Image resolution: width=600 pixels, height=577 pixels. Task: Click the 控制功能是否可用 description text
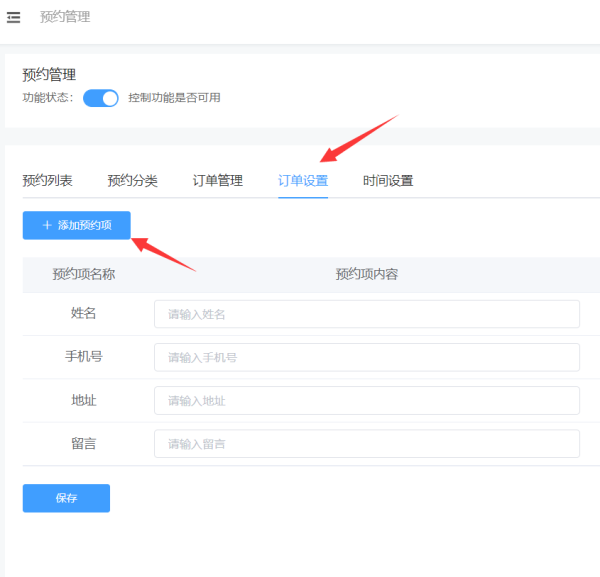click(x=174, y=98)
